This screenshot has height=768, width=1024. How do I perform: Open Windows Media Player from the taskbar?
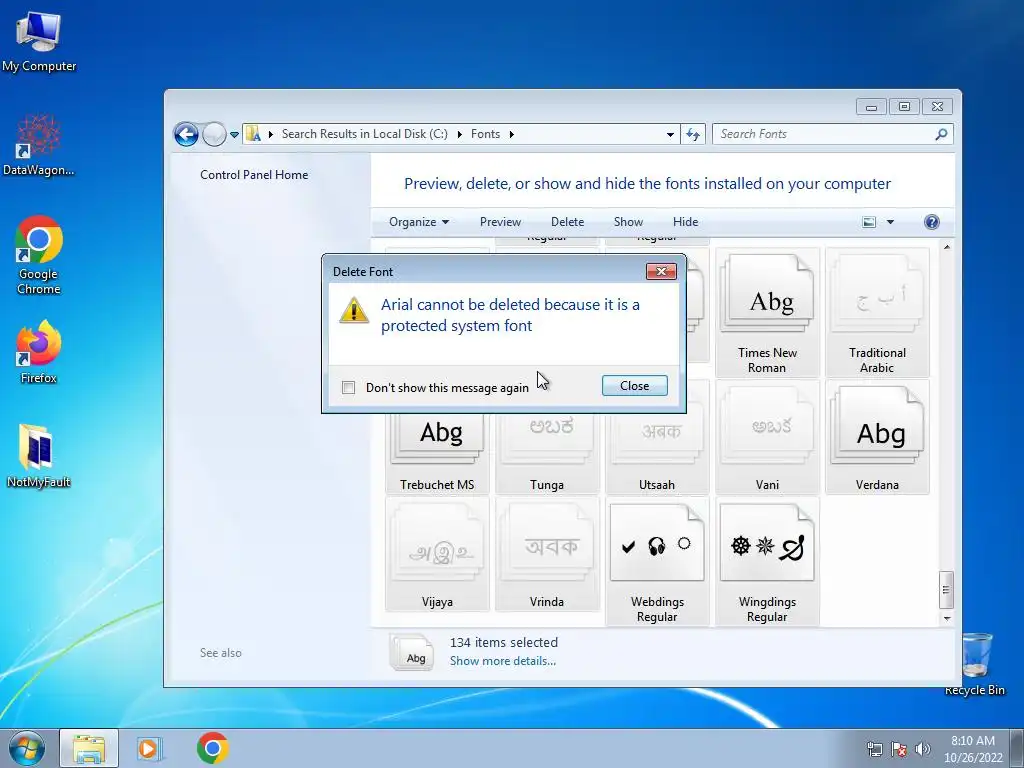pos(149,748)
